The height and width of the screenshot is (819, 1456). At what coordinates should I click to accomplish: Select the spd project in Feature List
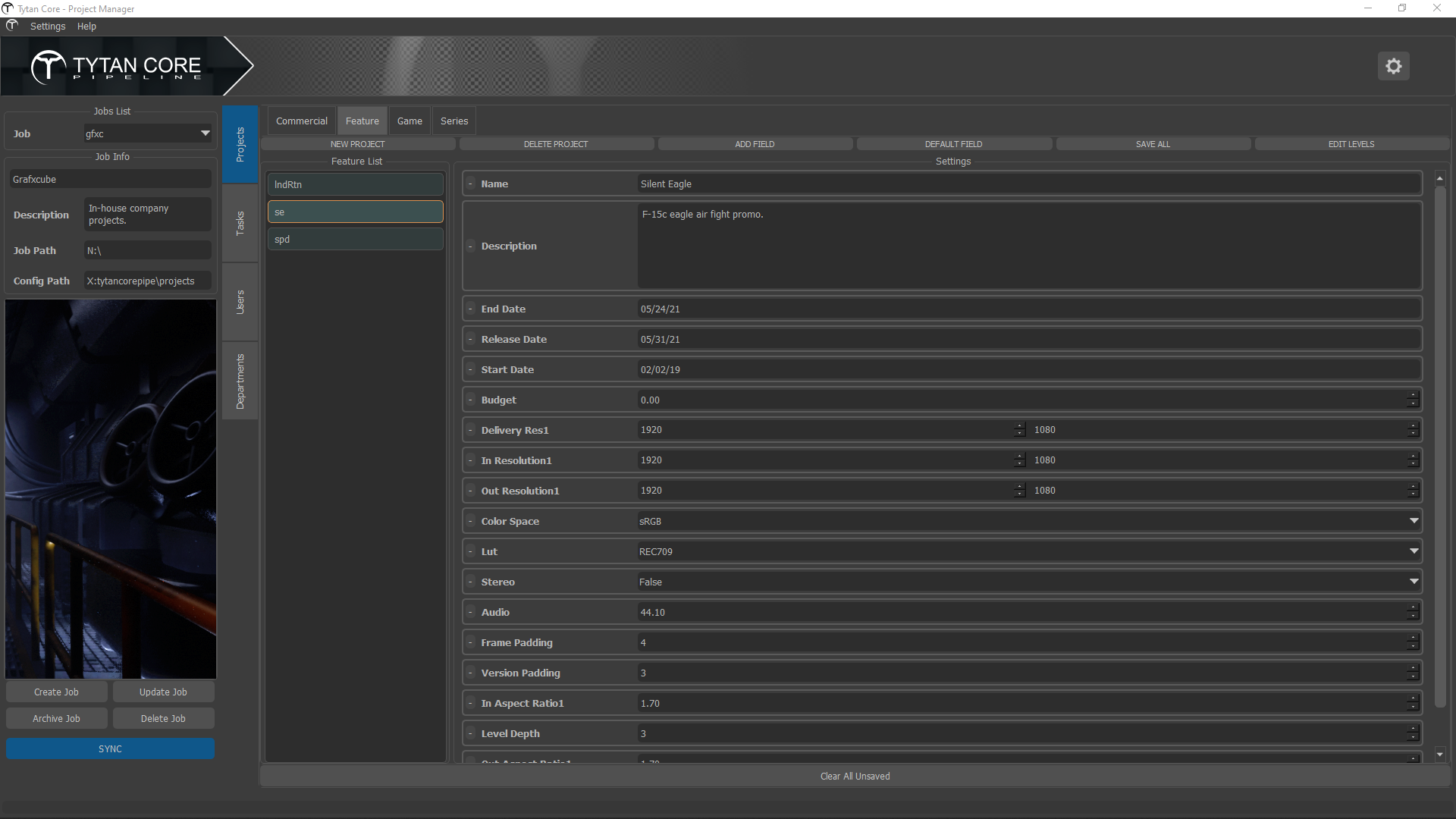355,239
